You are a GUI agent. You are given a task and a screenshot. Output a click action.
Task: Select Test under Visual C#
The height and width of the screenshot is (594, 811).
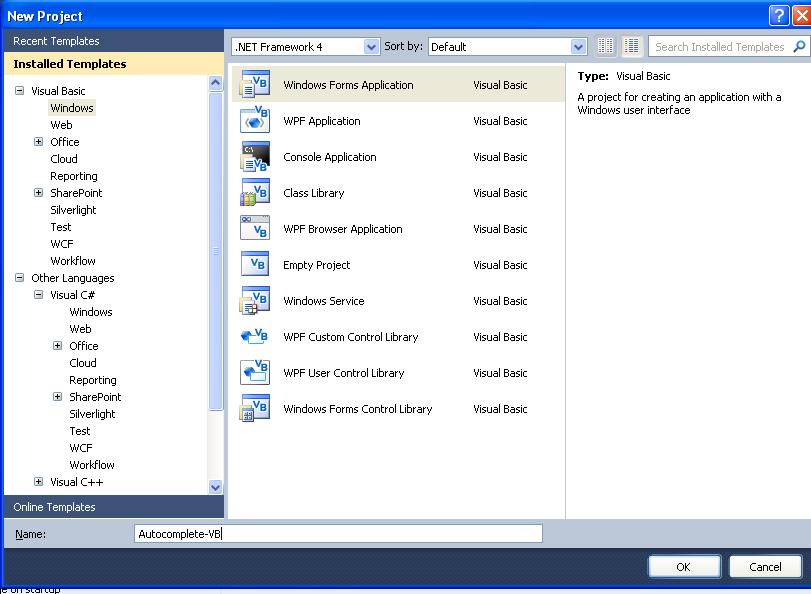80,431
